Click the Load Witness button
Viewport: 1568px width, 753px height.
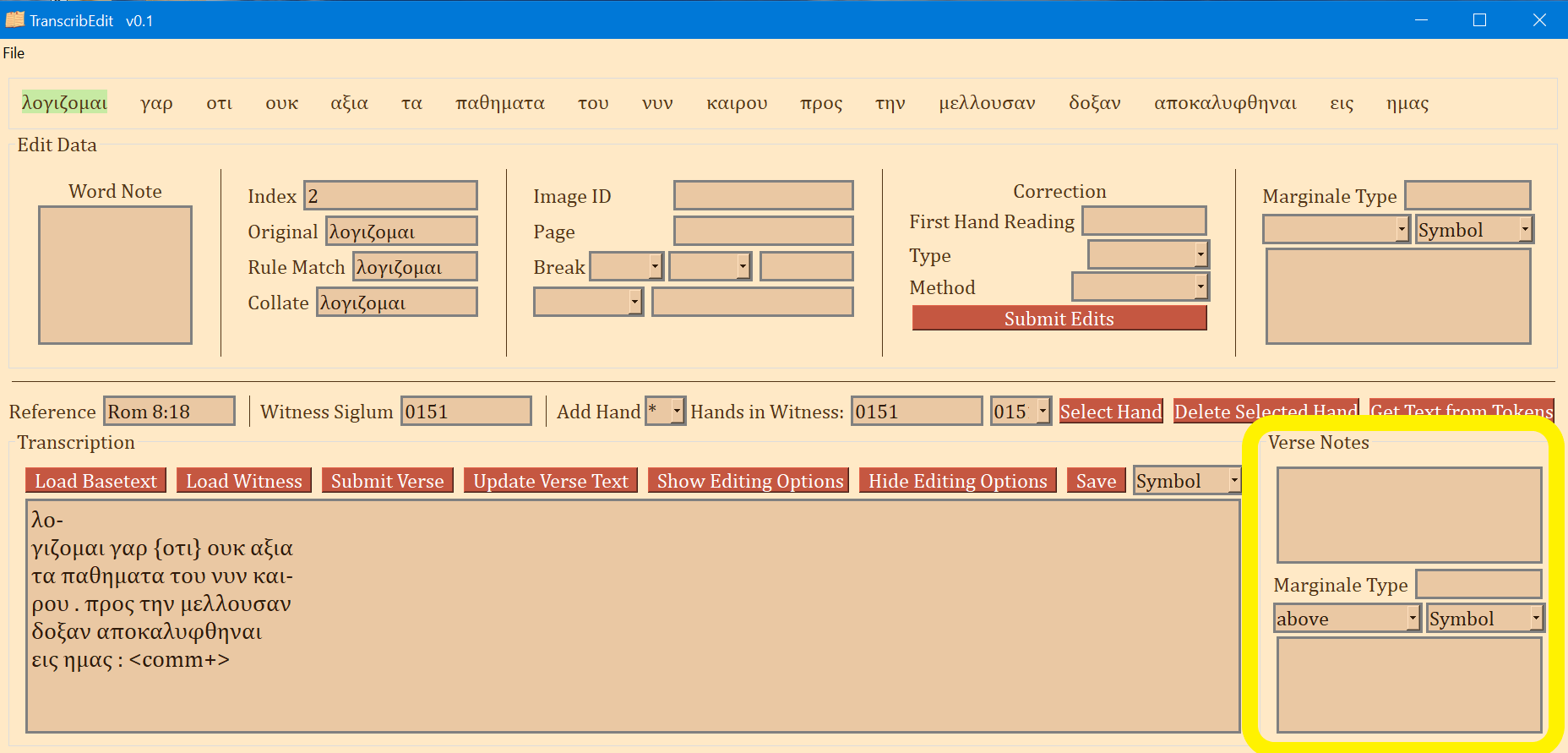tap(243, 480)
